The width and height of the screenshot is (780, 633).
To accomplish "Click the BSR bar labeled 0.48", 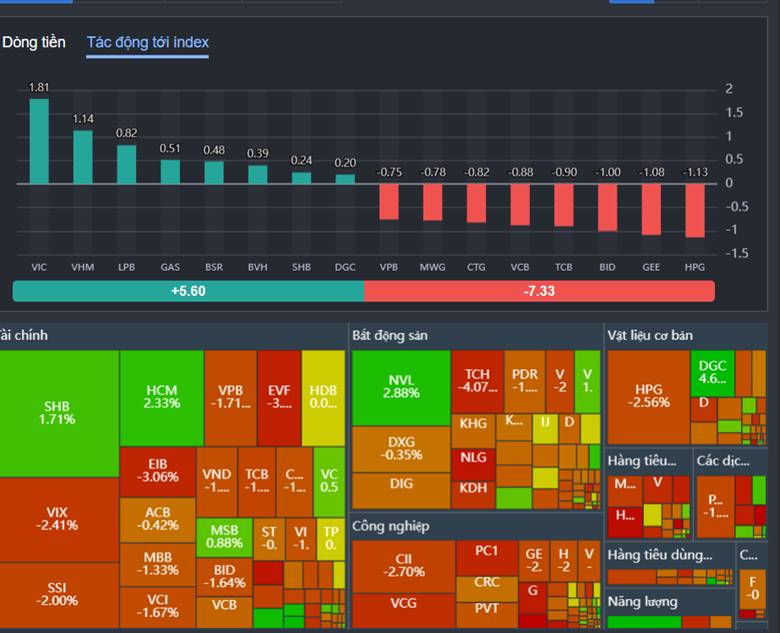I will [214, 173].
